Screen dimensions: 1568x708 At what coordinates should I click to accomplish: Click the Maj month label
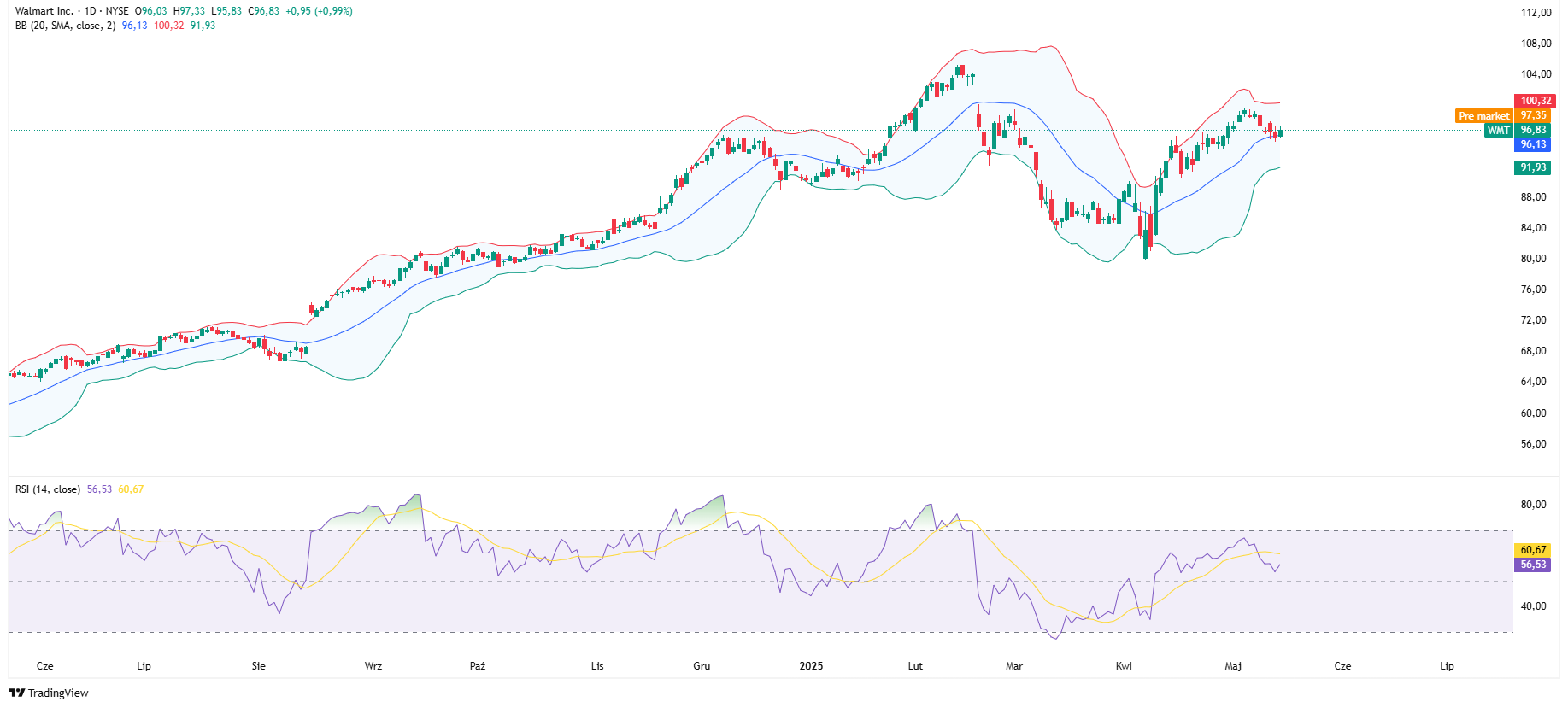[x=1233, y=666]
